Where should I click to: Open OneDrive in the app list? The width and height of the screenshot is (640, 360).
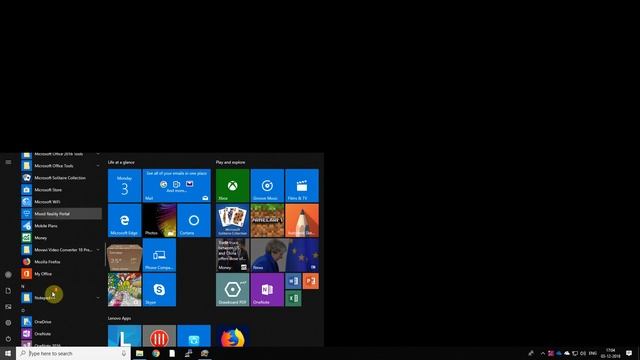coord(61,322)
